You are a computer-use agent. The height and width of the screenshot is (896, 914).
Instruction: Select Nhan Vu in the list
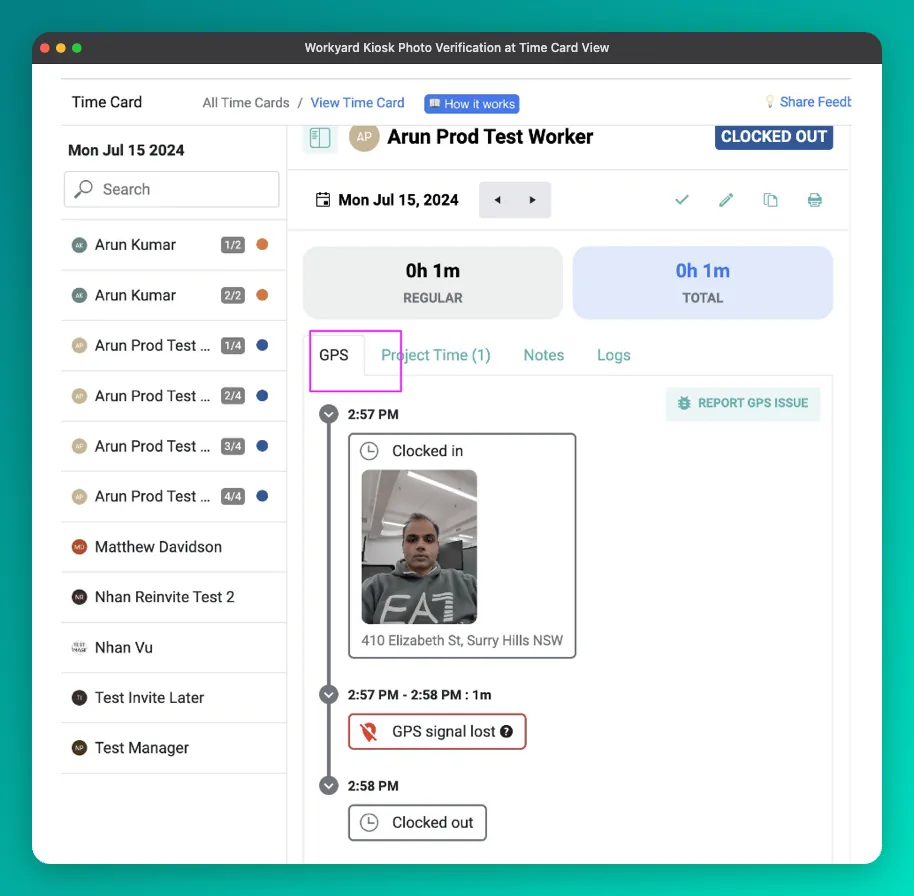click(174, 648)
